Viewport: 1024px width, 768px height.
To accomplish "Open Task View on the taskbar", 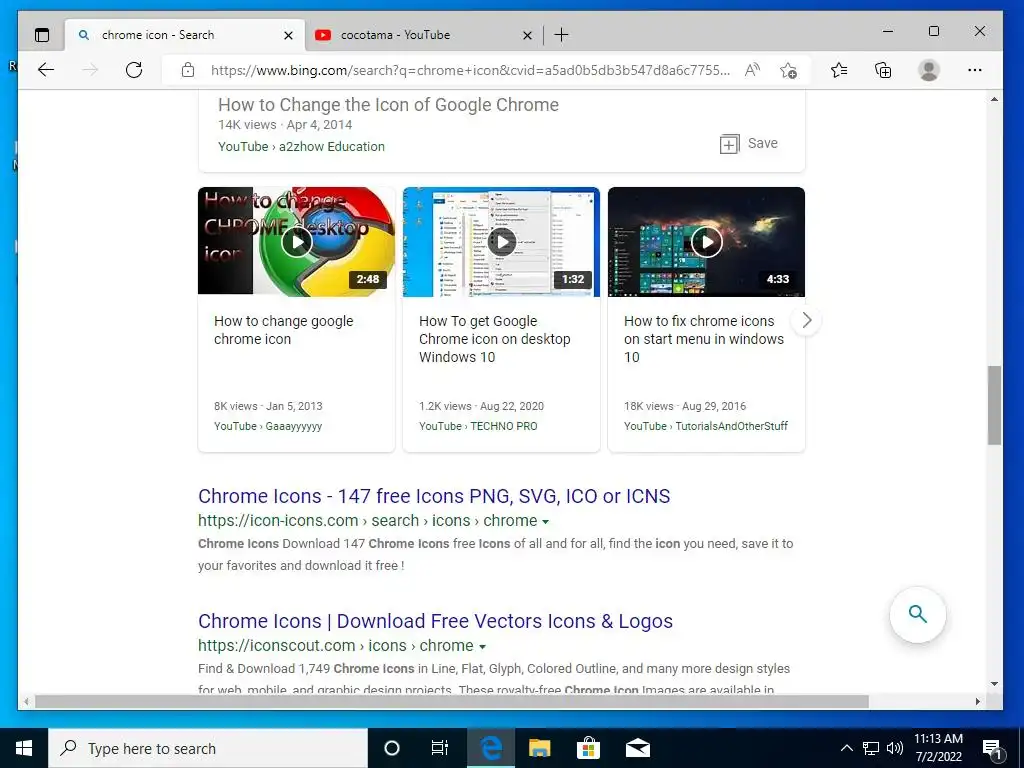I will (x=440, y=748).
